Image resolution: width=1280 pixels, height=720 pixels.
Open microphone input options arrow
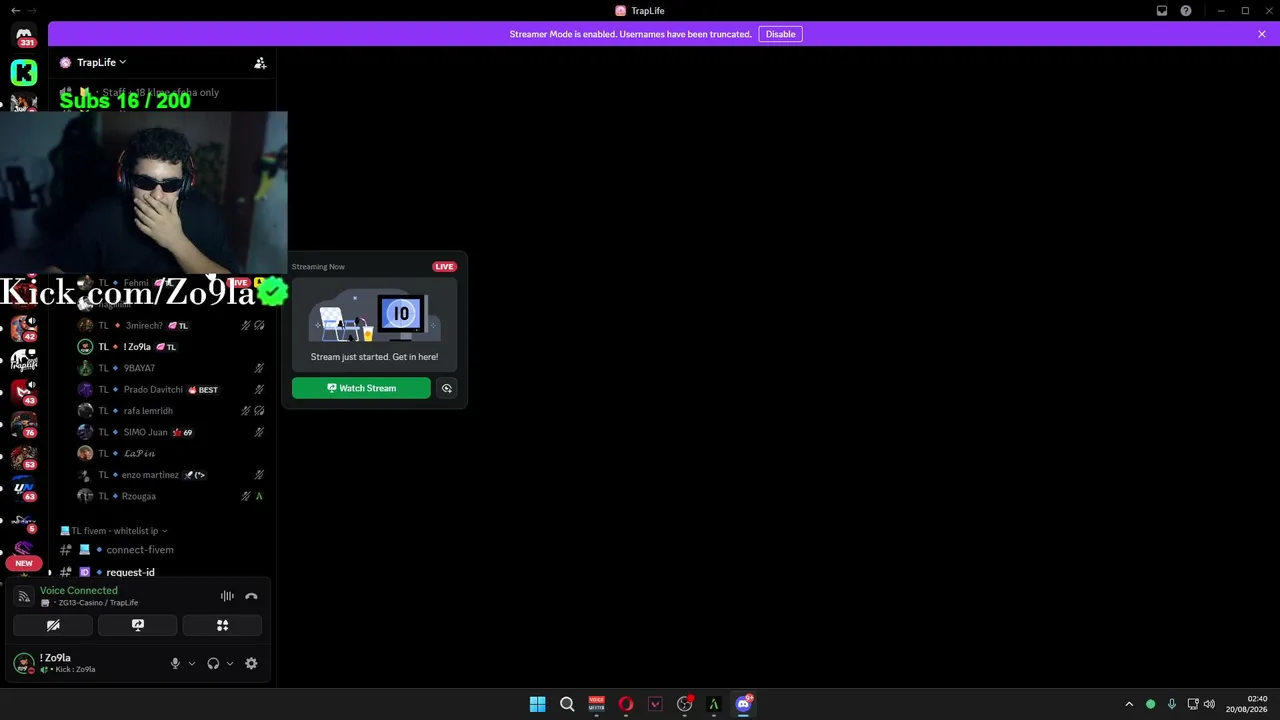(191, 663)
